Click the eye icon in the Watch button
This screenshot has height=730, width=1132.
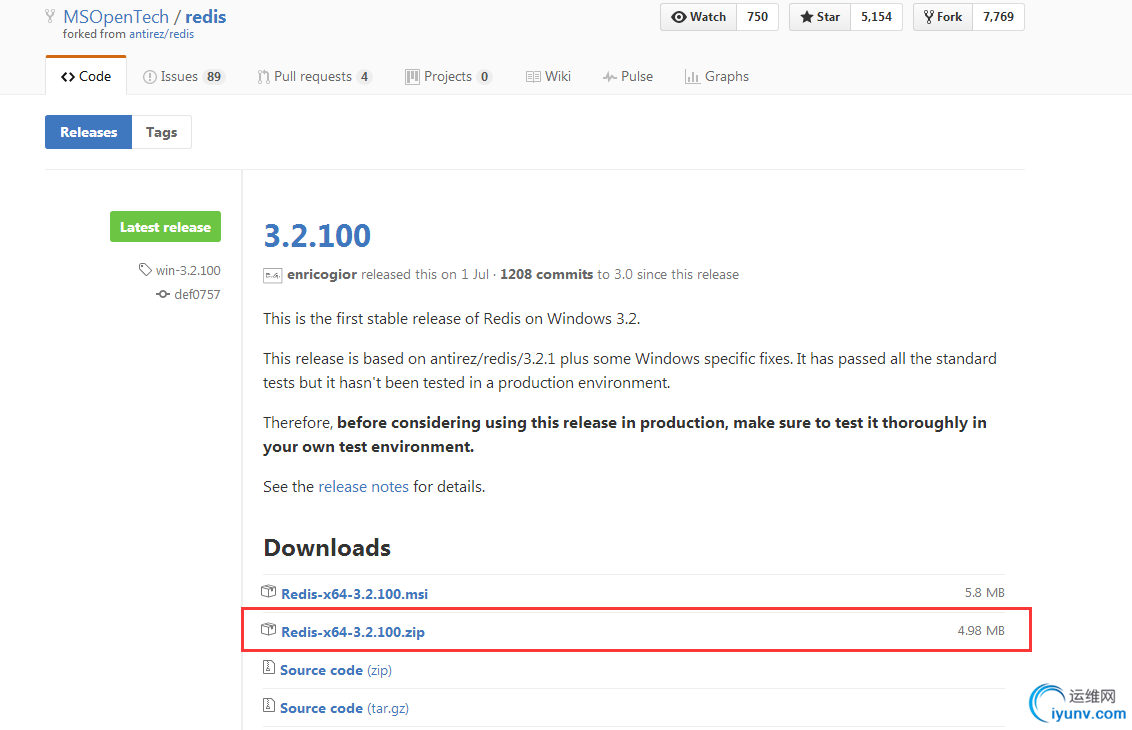pos(679,17)
